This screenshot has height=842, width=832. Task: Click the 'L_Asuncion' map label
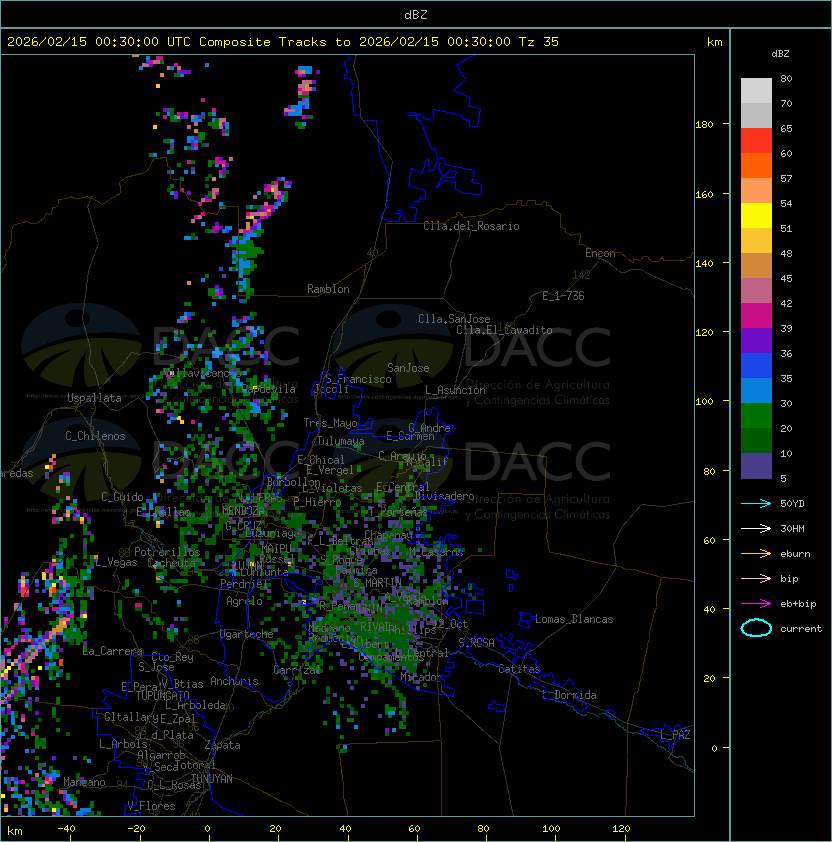click(455, 390)
